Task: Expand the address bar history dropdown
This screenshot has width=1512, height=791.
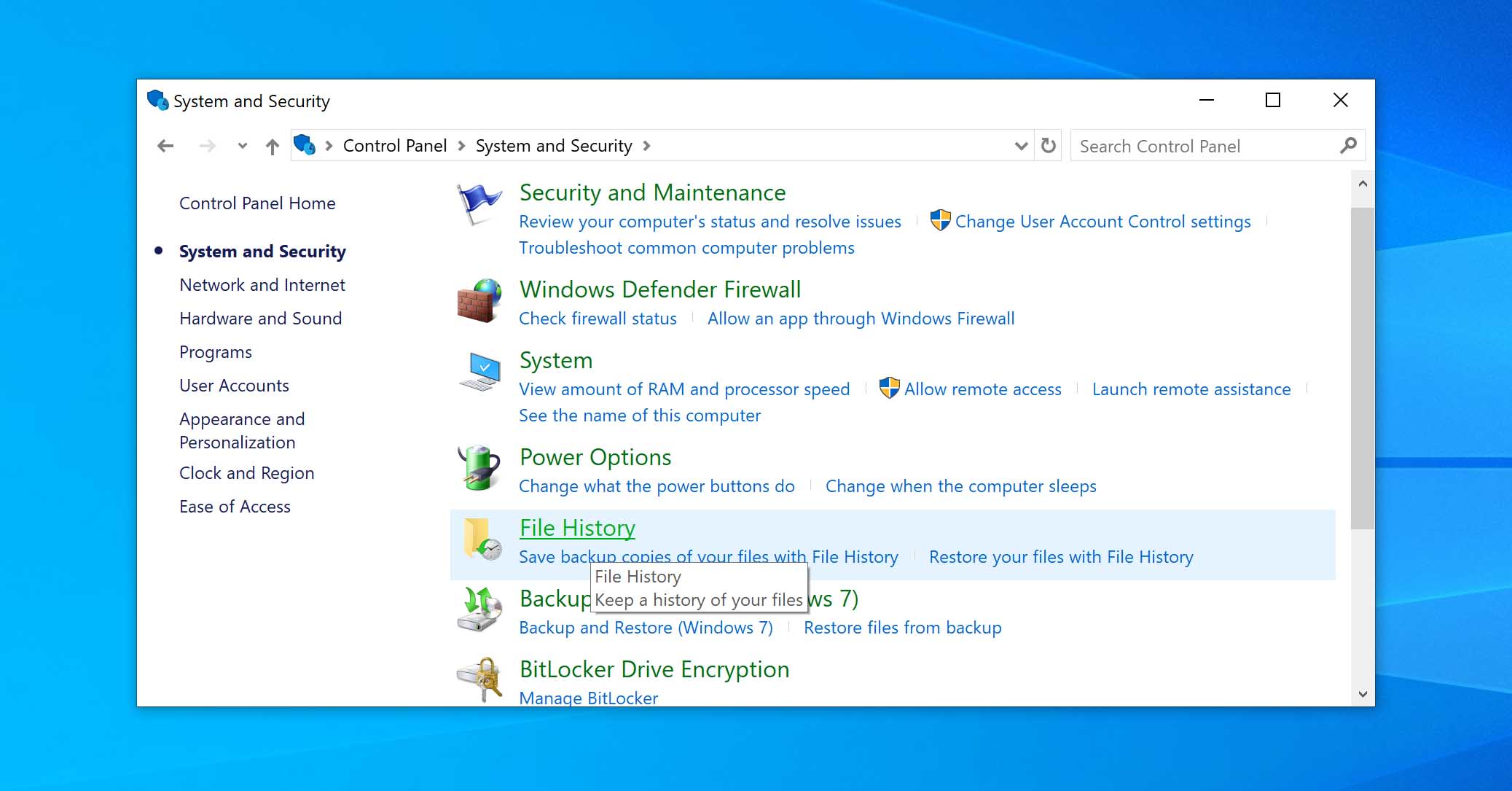Action: [1022, 146]
